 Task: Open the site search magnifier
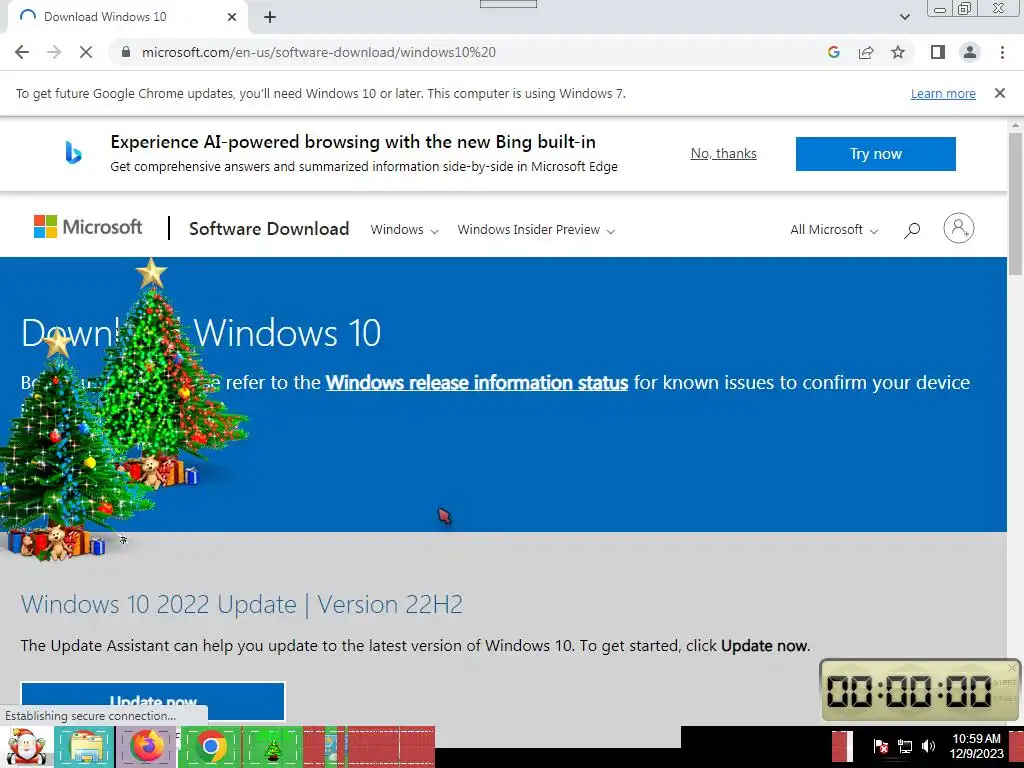pos(912,230)
